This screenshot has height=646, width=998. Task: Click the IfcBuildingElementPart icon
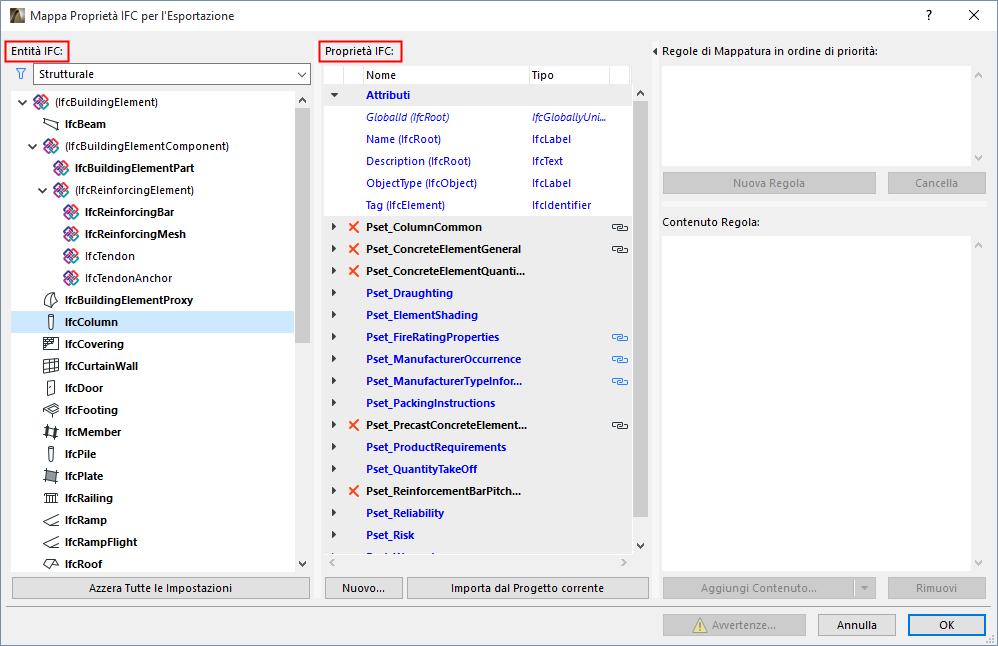click(61, 168)
